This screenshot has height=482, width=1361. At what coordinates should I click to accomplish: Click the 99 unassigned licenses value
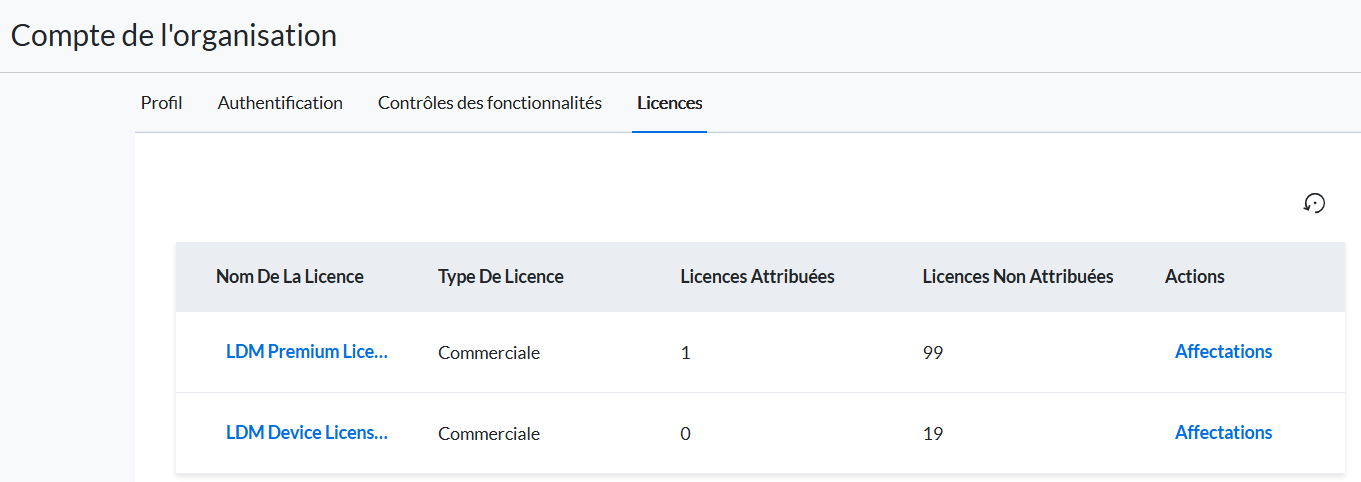(x=933, y=353)
